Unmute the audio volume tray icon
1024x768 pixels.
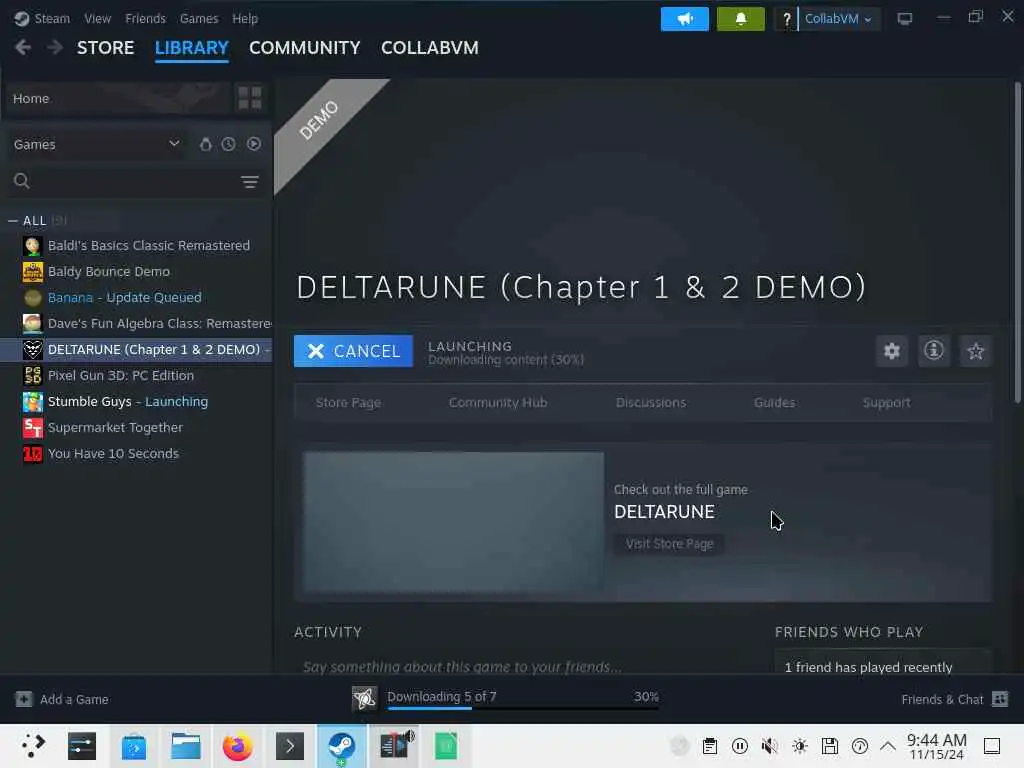769,746
